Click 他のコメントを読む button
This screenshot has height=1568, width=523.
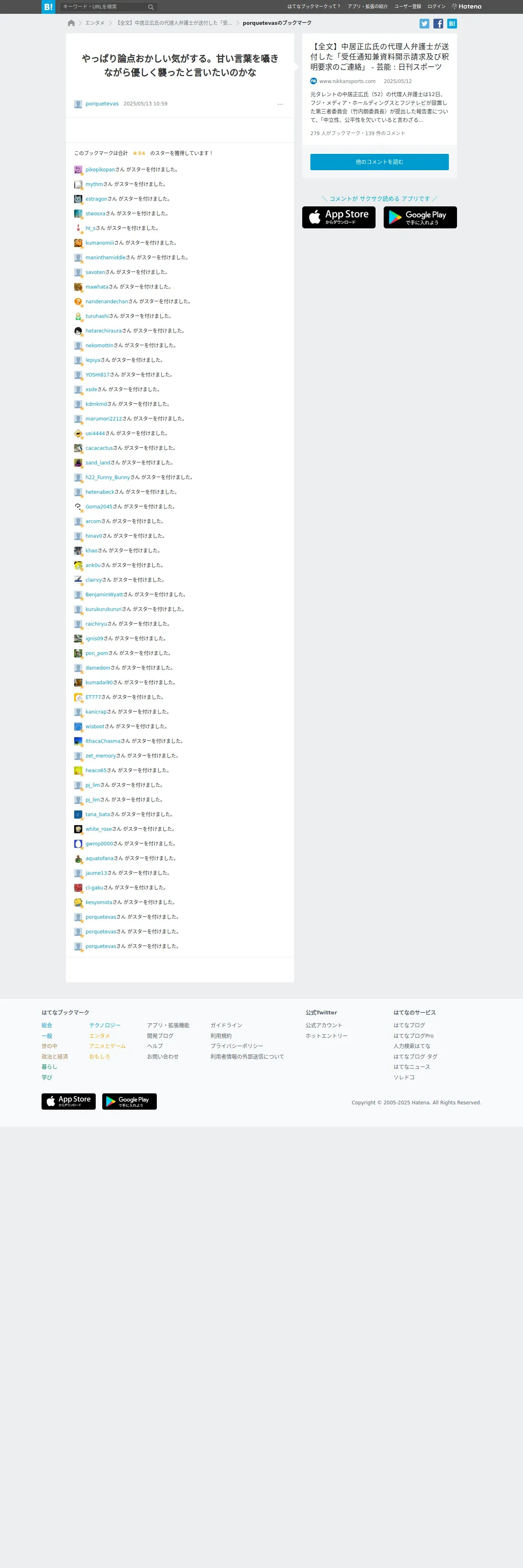click(379, 162)
